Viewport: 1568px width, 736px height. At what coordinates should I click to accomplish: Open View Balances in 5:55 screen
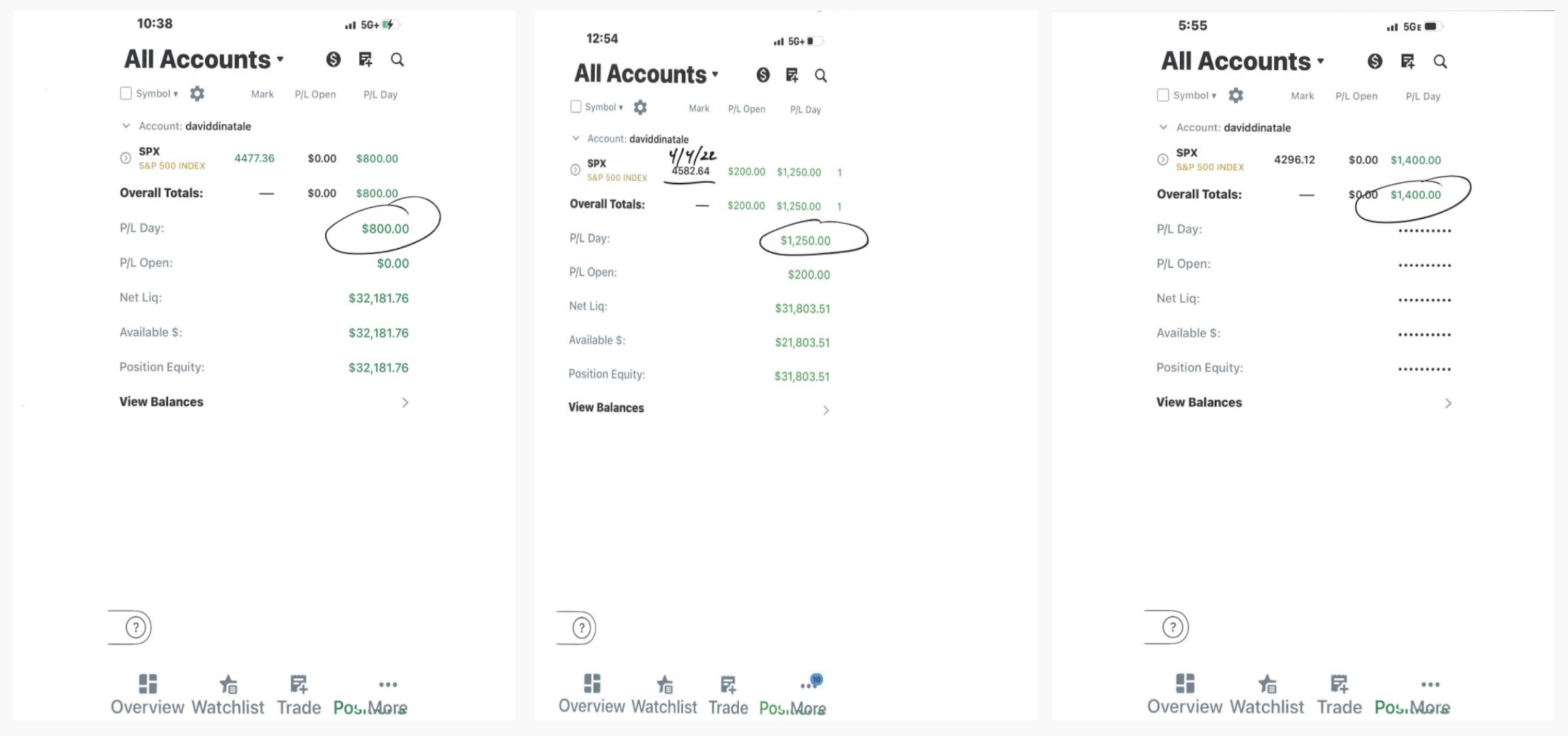point(1304,403)
